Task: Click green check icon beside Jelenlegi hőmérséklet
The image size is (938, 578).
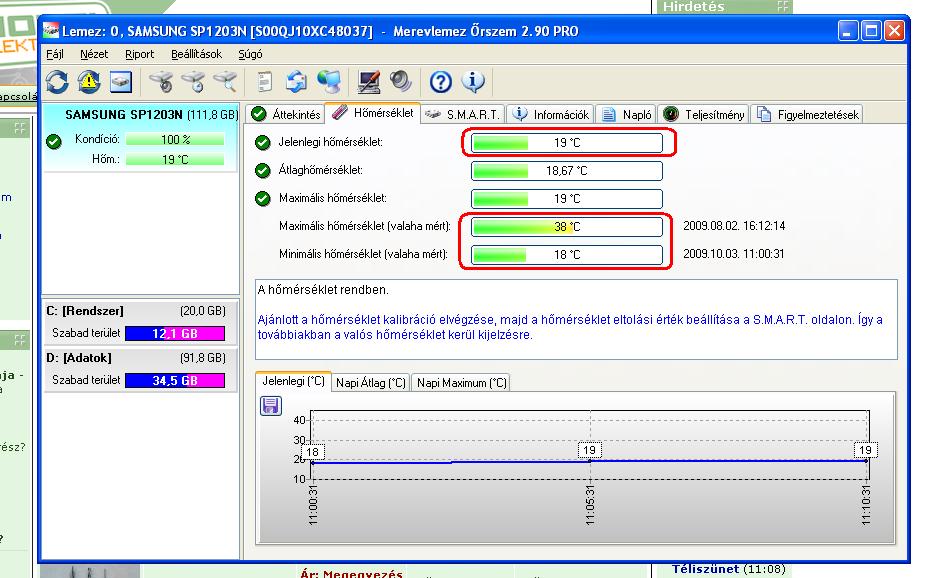Action: tap(263, 142)
